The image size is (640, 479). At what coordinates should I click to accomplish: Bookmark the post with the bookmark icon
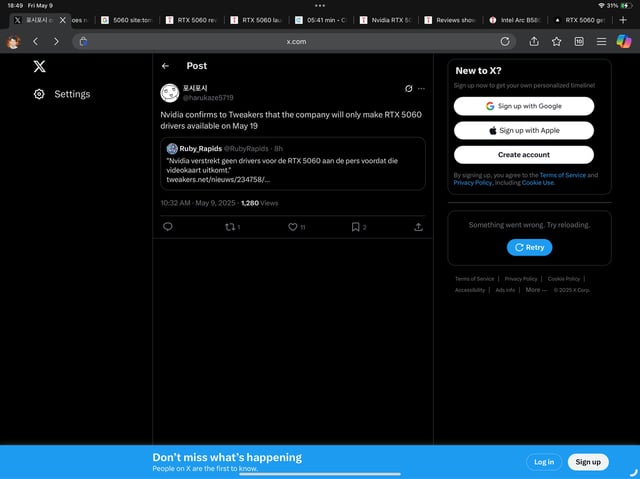click(356, 227)
